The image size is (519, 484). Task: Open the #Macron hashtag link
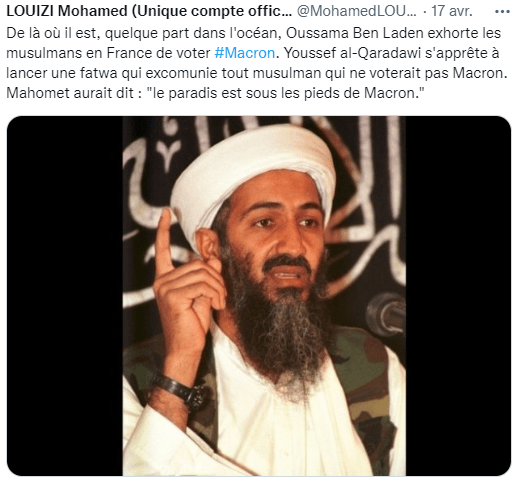[x=245, y=53]
